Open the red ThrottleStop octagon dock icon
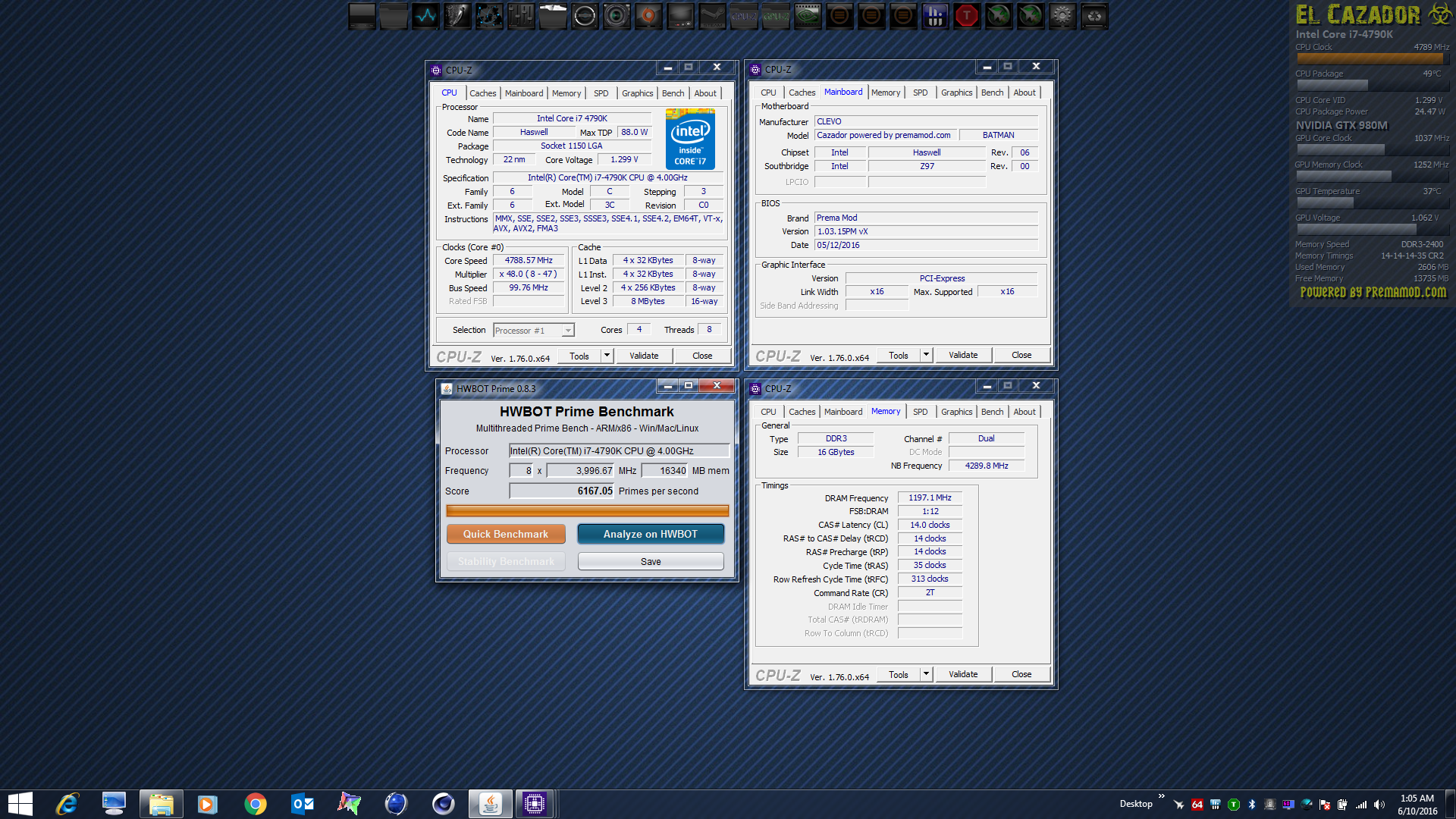This screenshot has width=1456, height=819. (967, 16)
